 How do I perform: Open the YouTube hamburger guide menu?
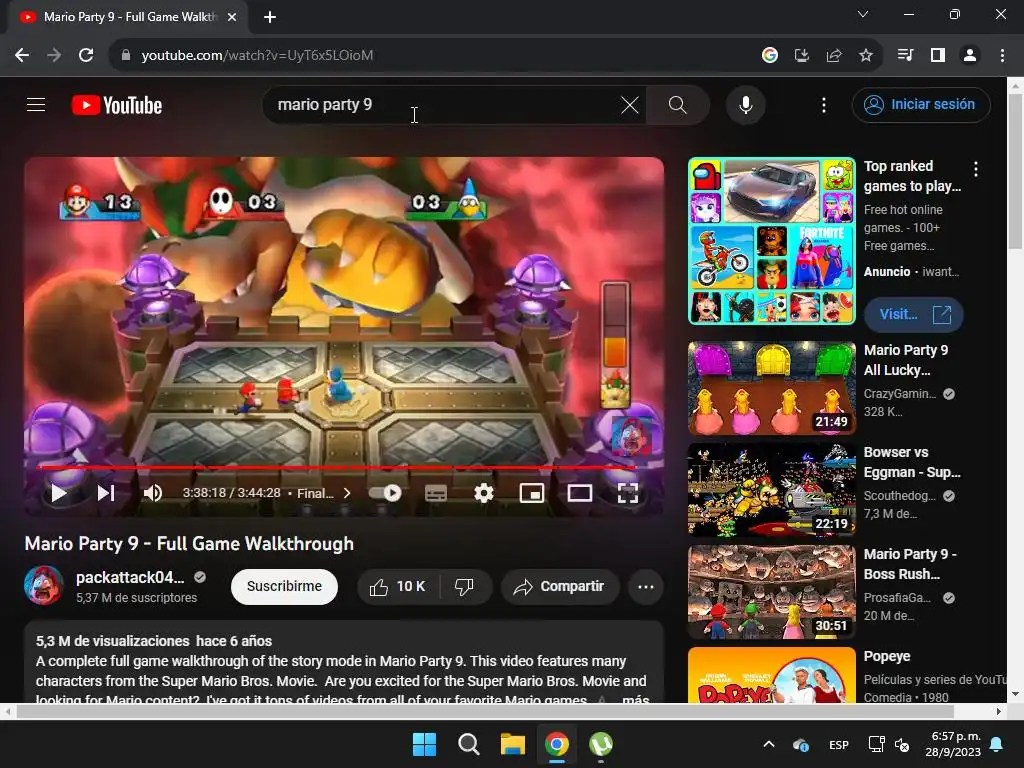[x=36, y=104]
